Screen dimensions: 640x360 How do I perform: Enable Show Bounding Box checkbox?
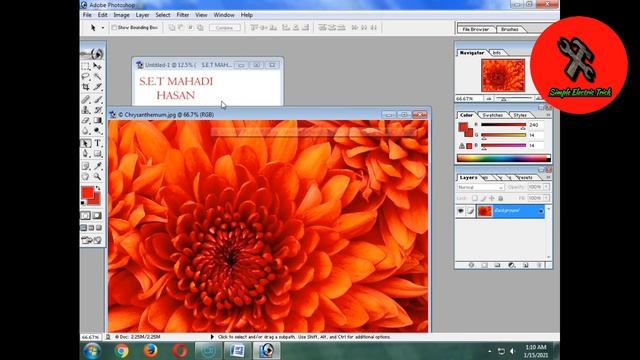click(x=114, y=27)
